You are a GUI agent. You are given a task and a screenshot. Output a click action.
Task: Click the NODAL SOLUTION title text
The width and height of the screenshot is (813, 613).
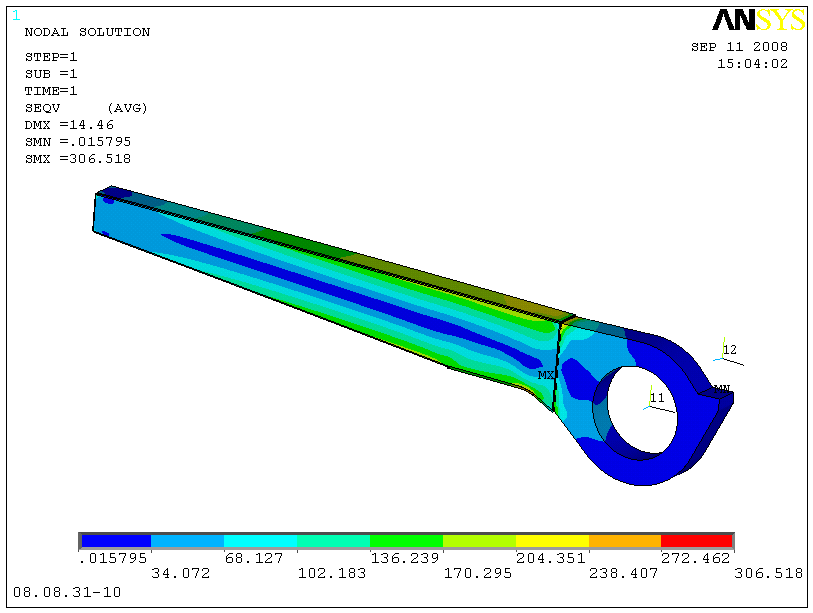(87, 32)
